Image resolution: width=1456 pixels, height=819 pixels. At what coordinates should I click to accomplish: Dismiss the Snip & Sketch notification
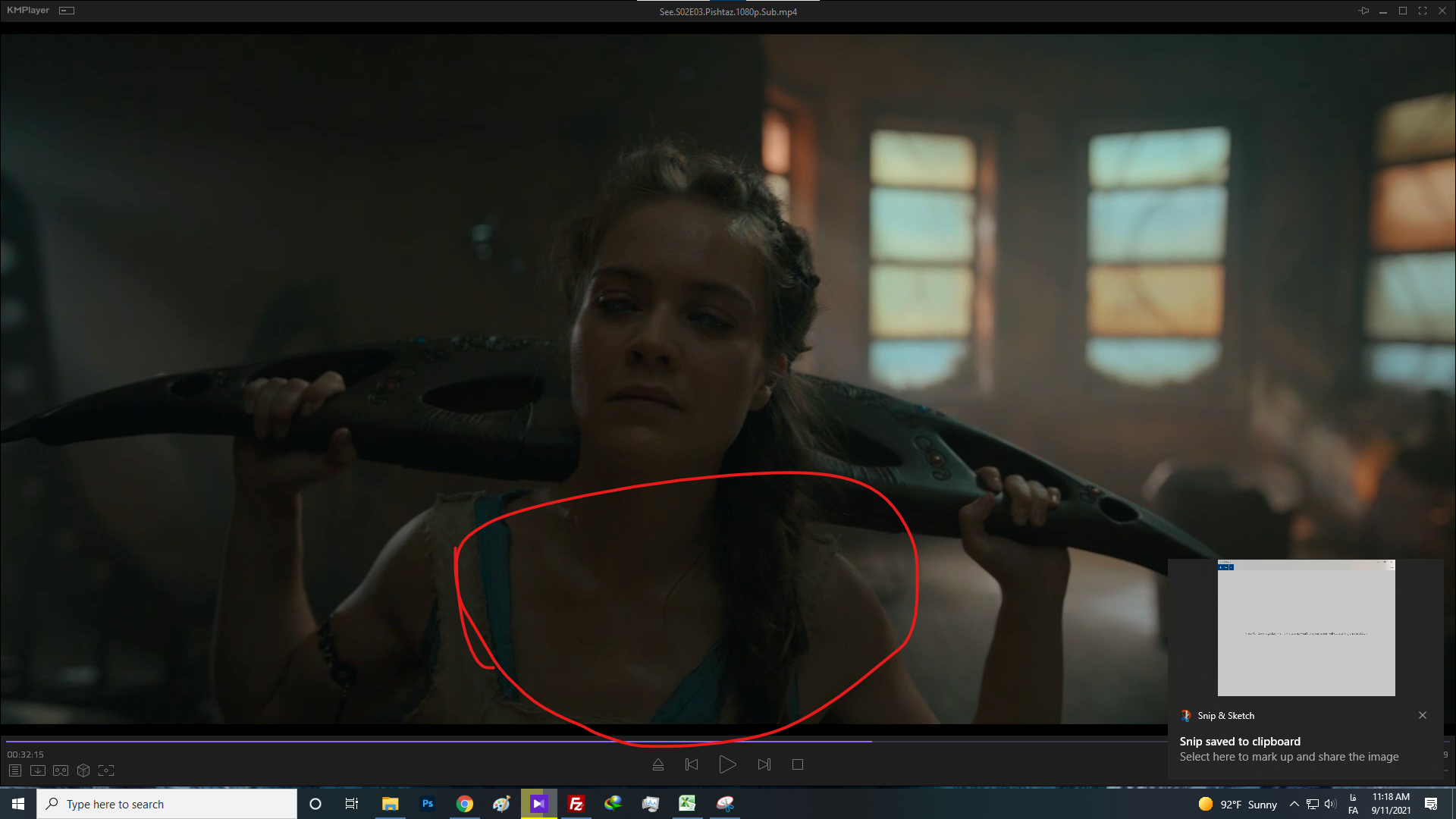tap(1423, 715)
